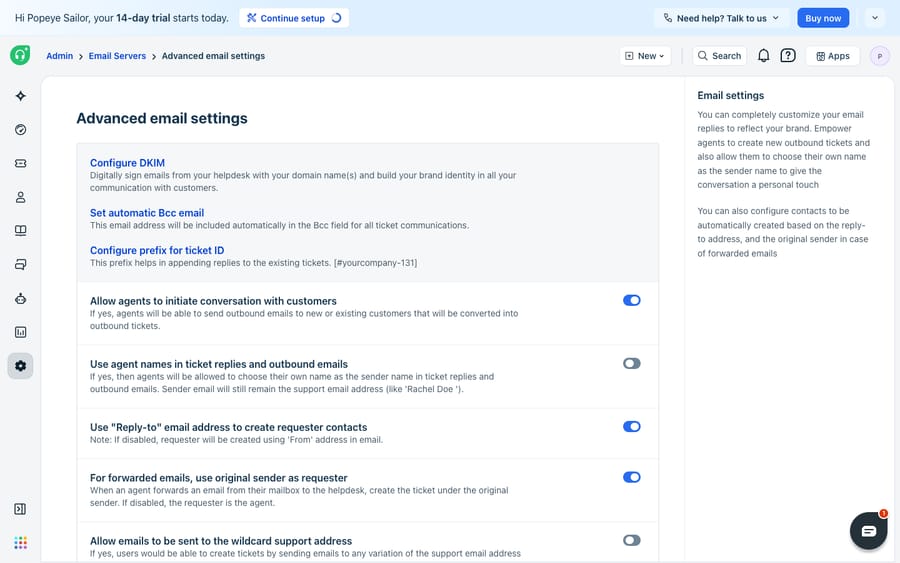
Task: Click the sidebar expand panel icon
Action: pyautogui.click(x=20, y=509)
